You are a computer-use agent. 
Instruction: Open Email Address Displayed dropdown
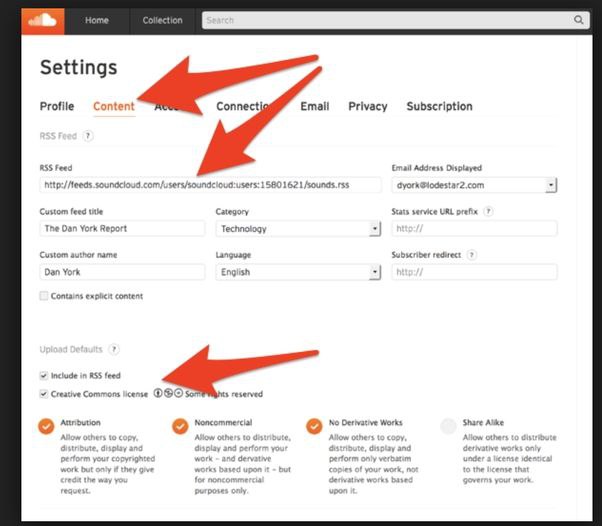pyautogui.click(x=475, y=185)
